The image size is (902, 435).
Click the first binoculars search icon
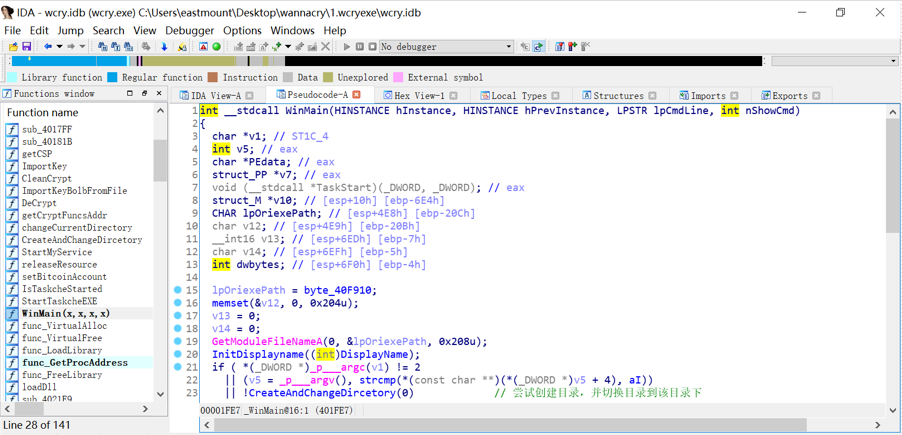(103, 47)
